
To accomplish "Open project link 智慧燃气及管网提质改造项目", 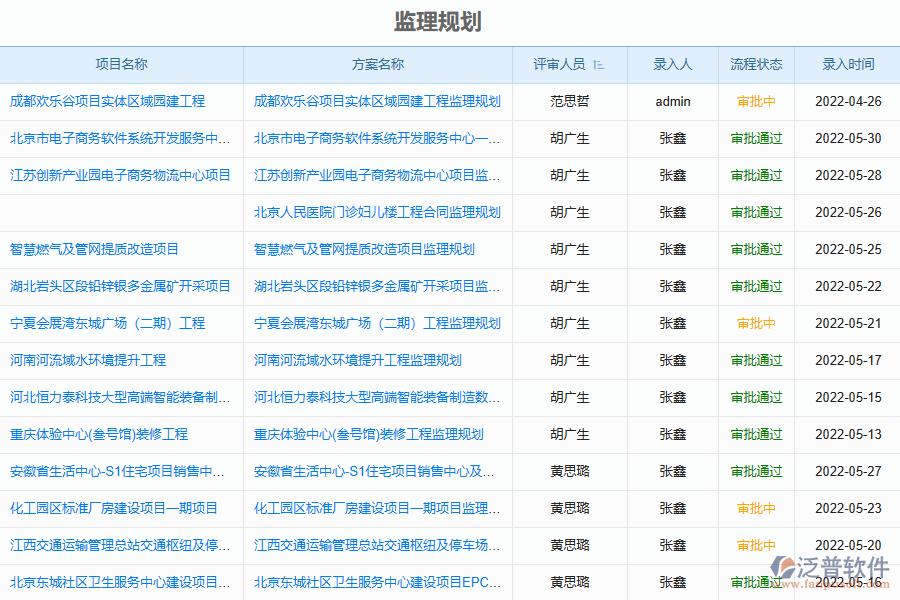I will pos(95,249).
